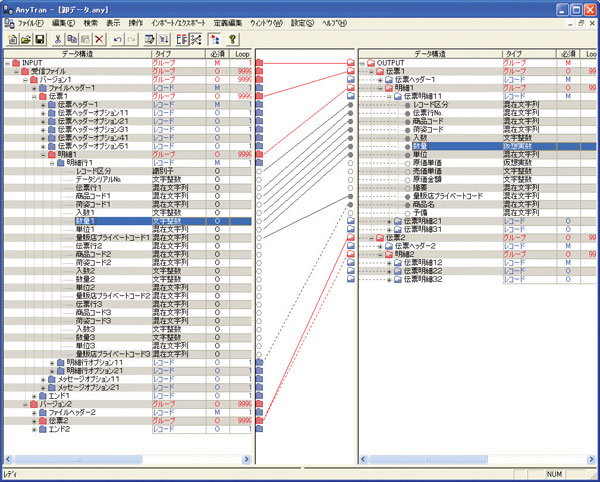Viewport: 600px width, 482px height.
Task: Select the 商品コード1 row
Action: (x=127, y=196)
